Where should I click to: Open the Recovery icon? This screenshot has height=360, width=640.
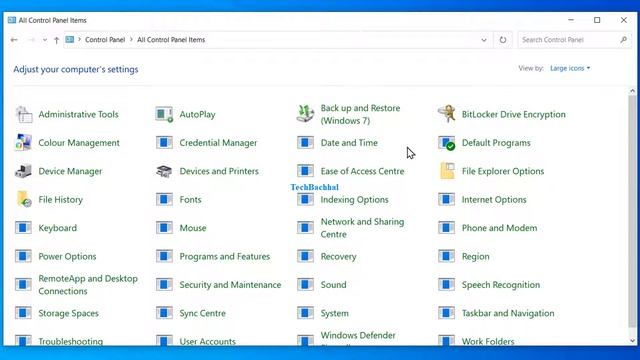(x=305, y=256)
